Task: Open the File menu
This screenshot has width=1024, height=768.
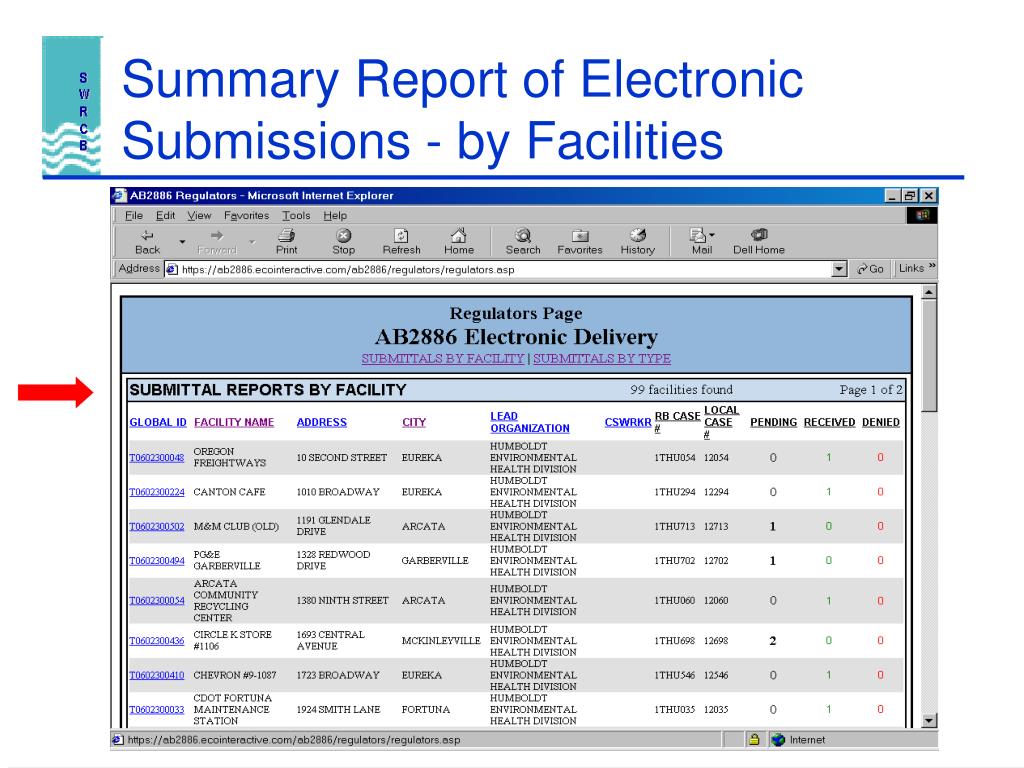Action: tap(134, 216)
